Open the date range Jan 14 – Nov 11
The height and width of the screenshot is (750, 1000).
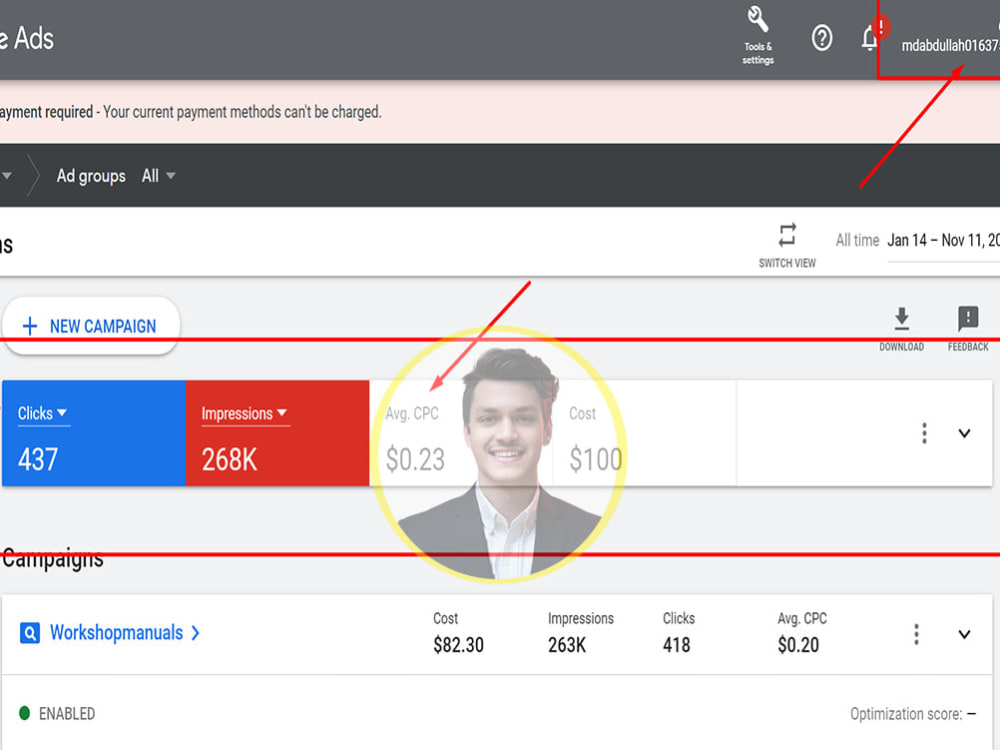point(943,240)
